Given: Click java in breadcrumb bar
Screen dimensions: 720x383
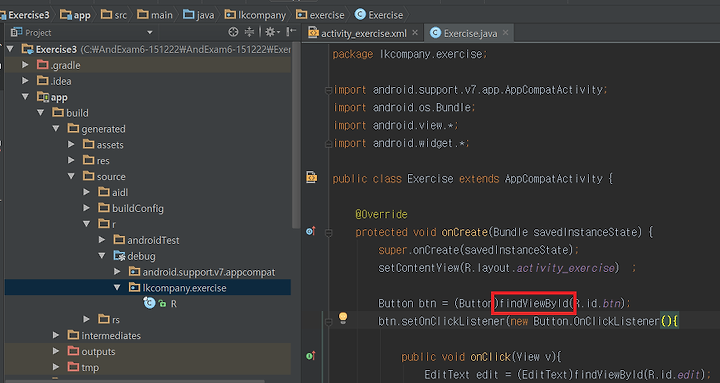Looking at the screenshot, I should click(198, 15).
